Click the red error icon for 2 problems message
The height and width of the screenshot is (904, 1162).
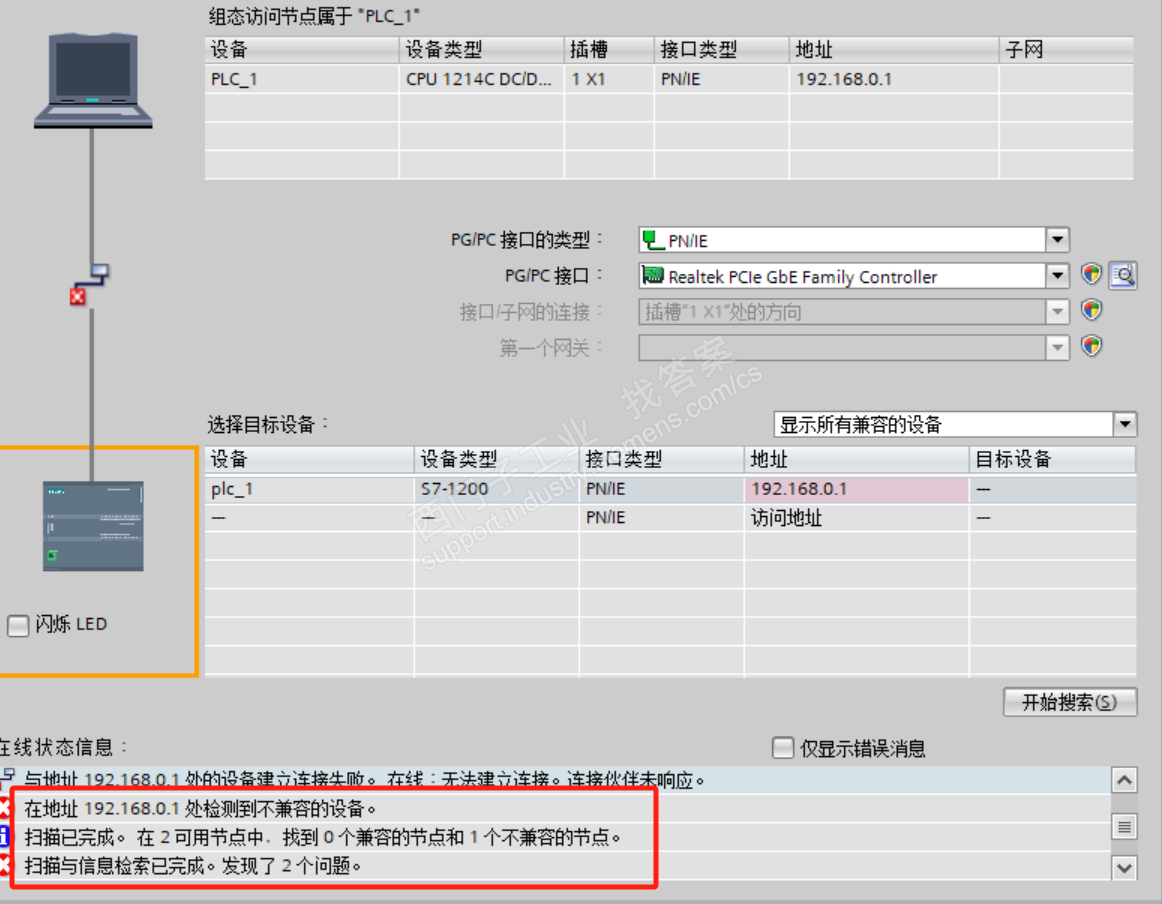point(4,865)
